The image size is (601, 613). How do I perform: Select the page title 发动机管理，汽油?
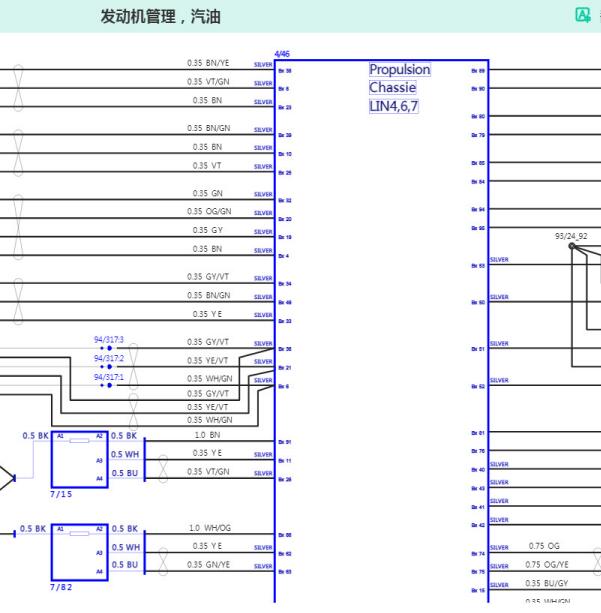pos(161,17)
